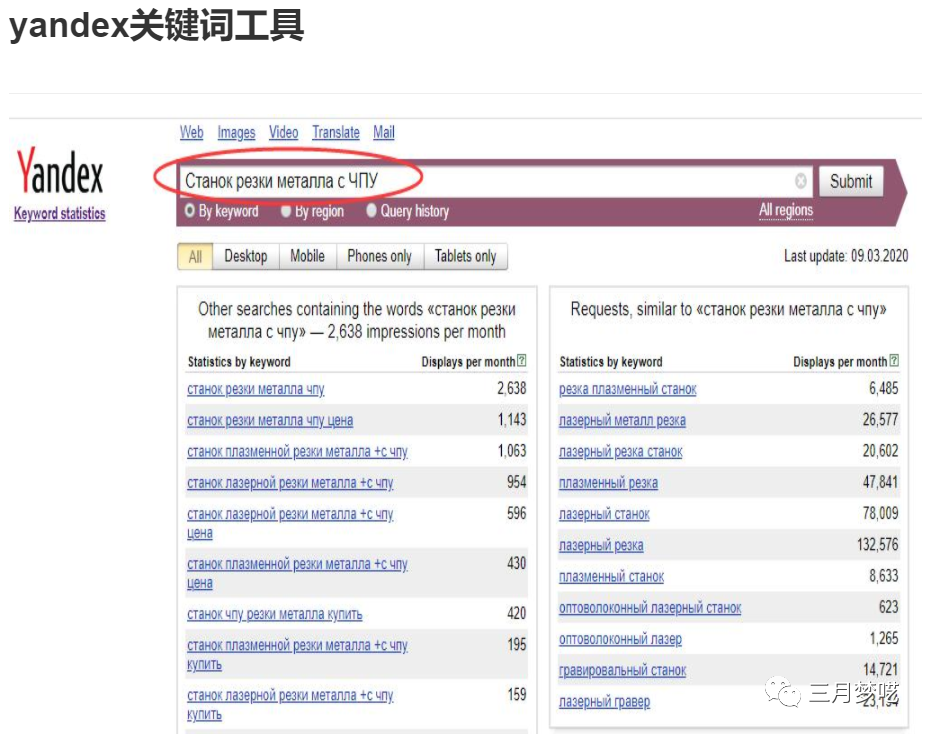This screenshot has height=734, width=930.
Task: Open keyword link 'плазменный резка'
Action: pyautogui.click(x=608, y=483)
